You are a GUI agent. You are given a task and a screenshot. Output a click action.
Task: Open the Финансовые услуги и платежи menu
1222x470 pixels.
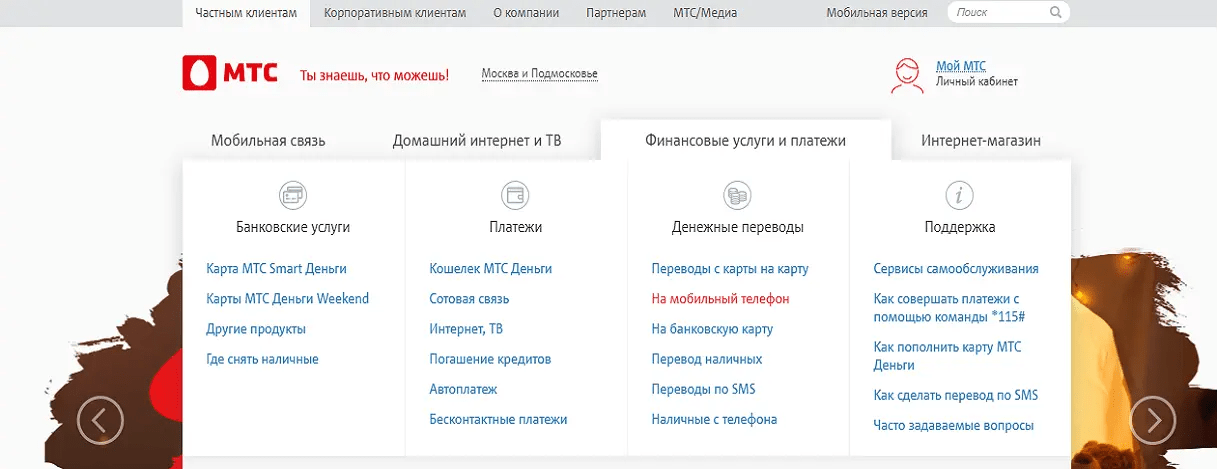pyautogui.click(x=746, y=141)
